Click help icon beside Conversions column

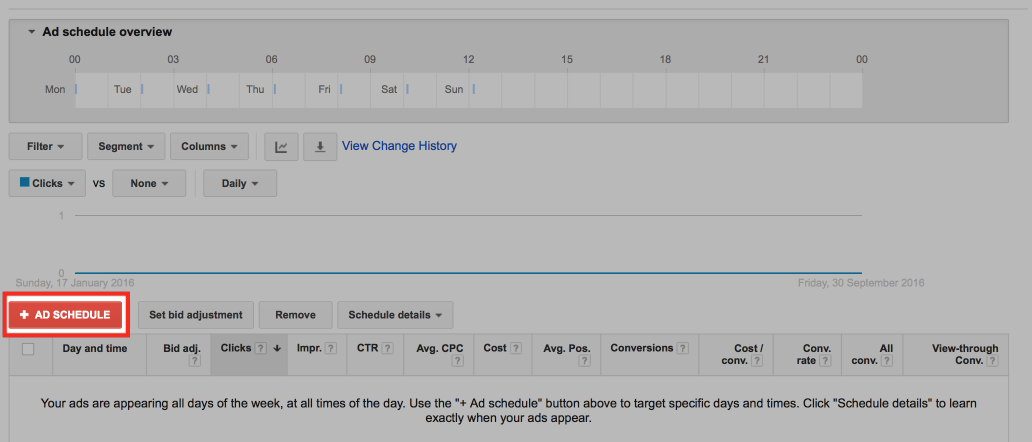[683, 349]
